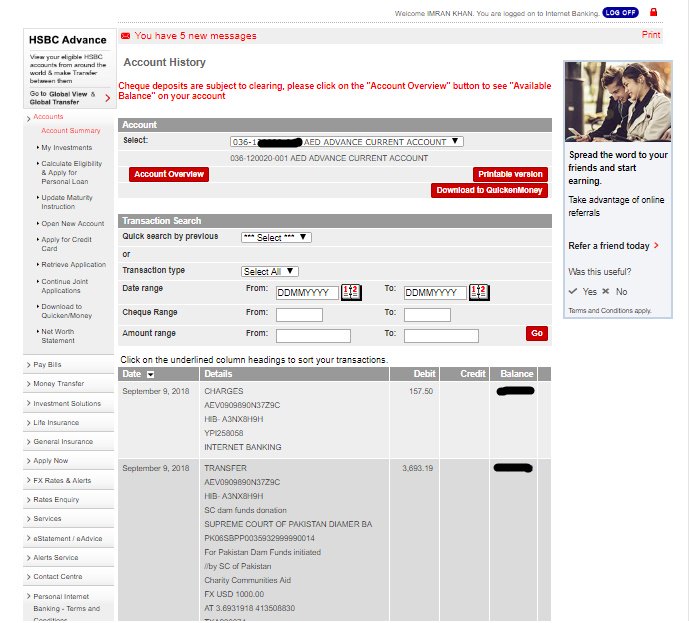Click the Amount range From field

pyautogui.click(x=313, y=336)
